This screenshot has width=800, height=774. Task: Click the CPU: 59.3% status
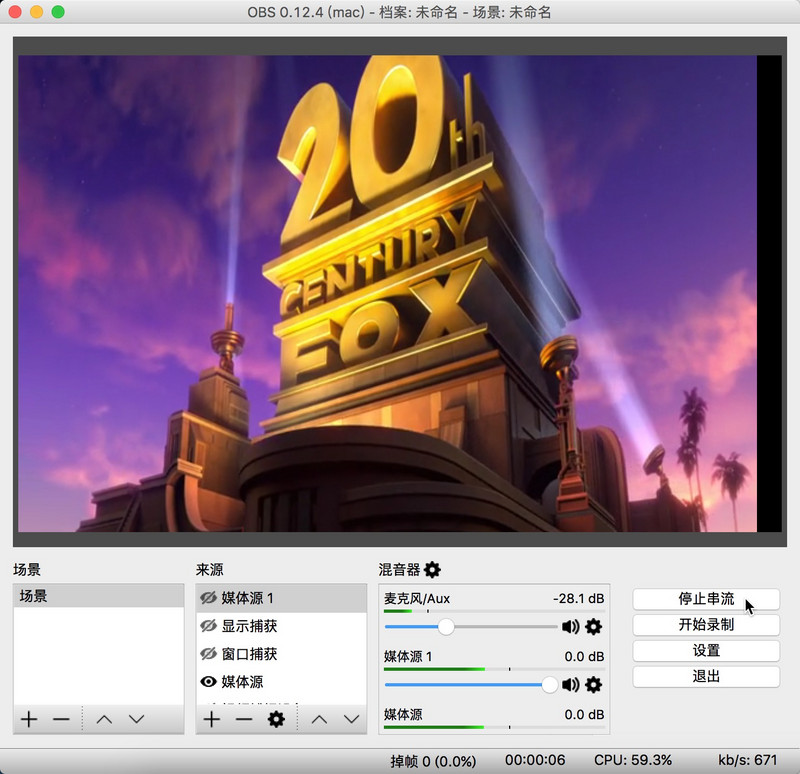(x=633, y=760)
